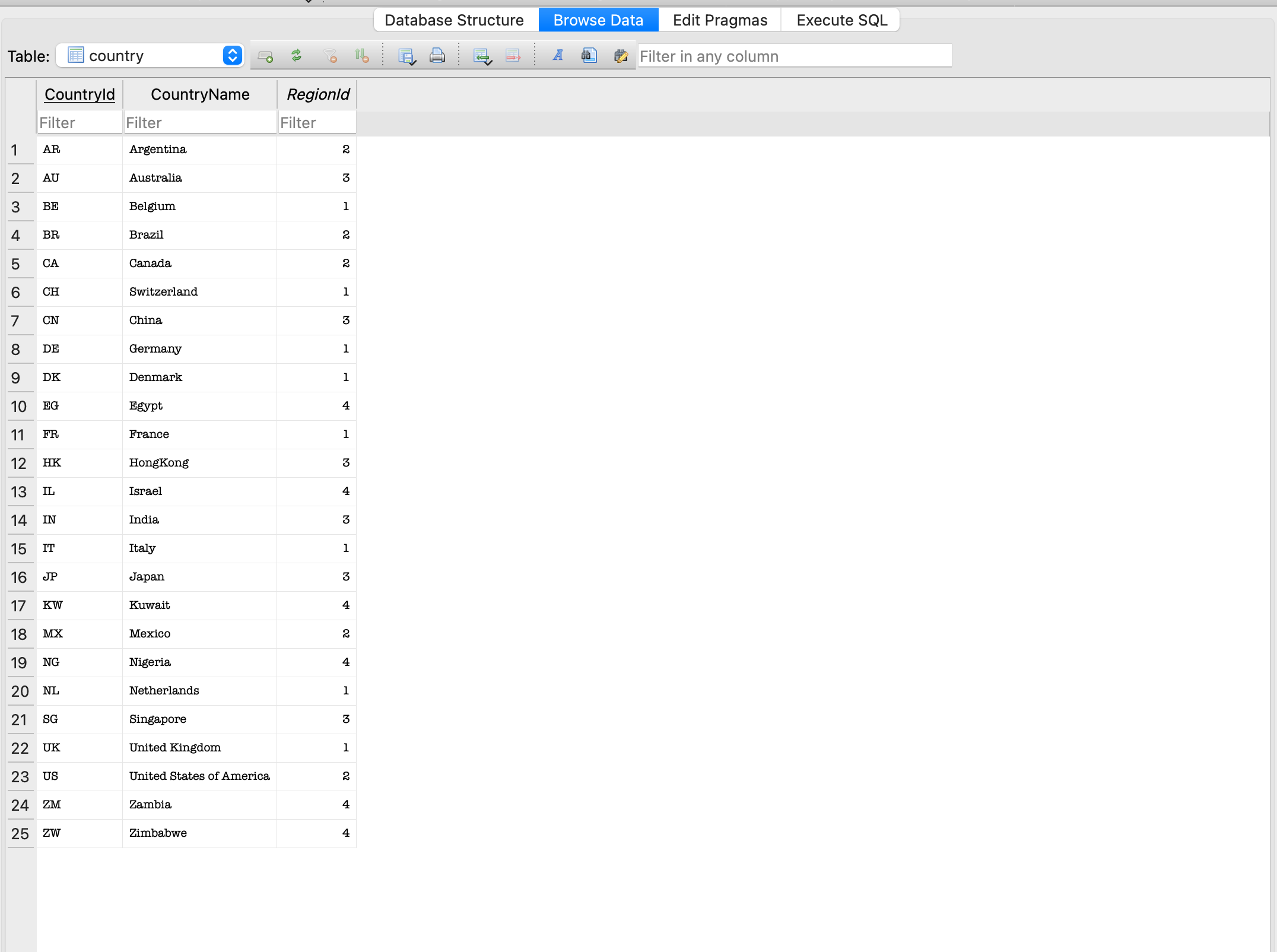Select row header number 12
Viewport: 1277px width, 952px height.
(x=19, y=464)
